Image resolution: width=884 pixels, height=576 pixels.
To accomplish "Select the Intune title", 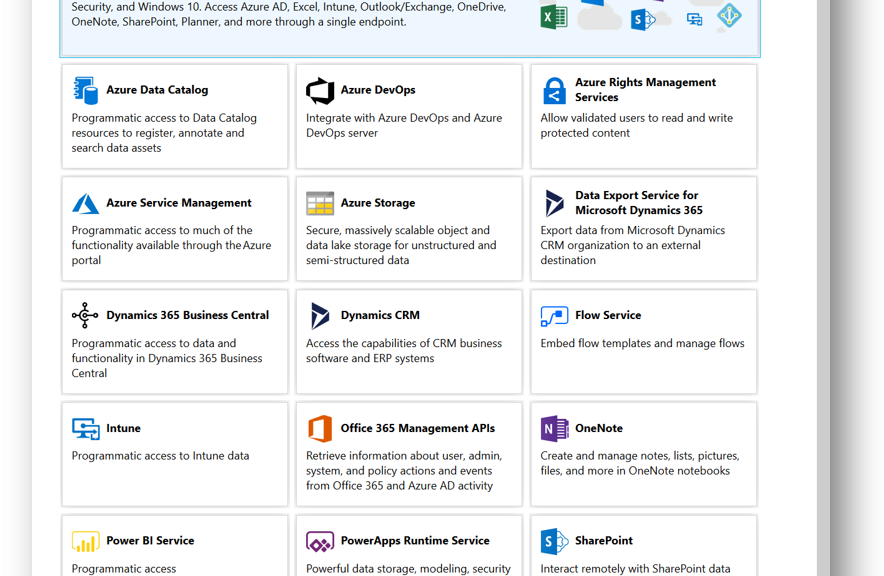I will click(x=123, y=428).
